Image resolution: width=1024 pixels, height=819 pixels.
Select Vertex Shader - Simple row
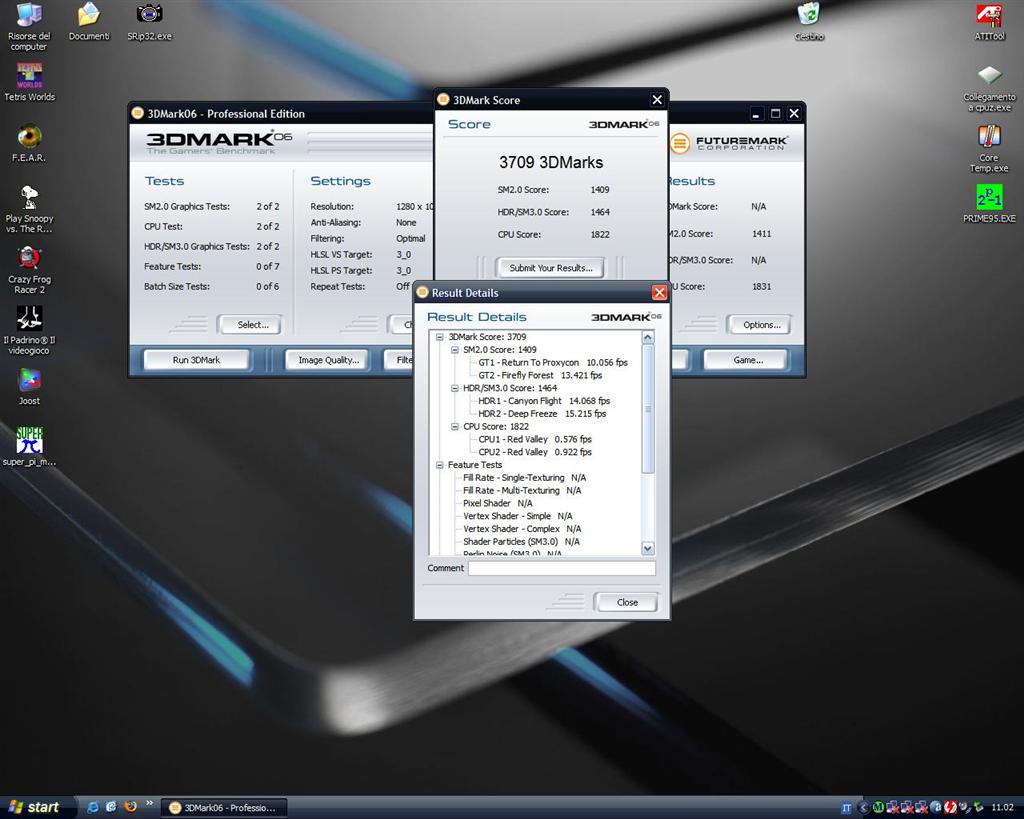[517, 516]
